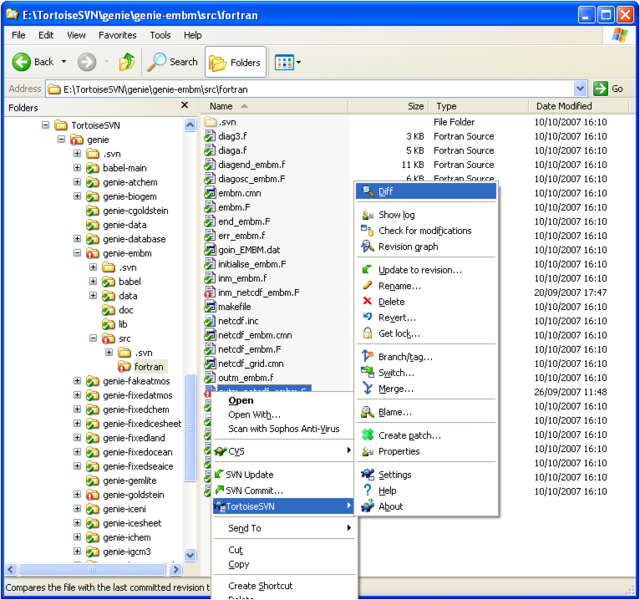Open the address bar dropdown arrow

580,89
